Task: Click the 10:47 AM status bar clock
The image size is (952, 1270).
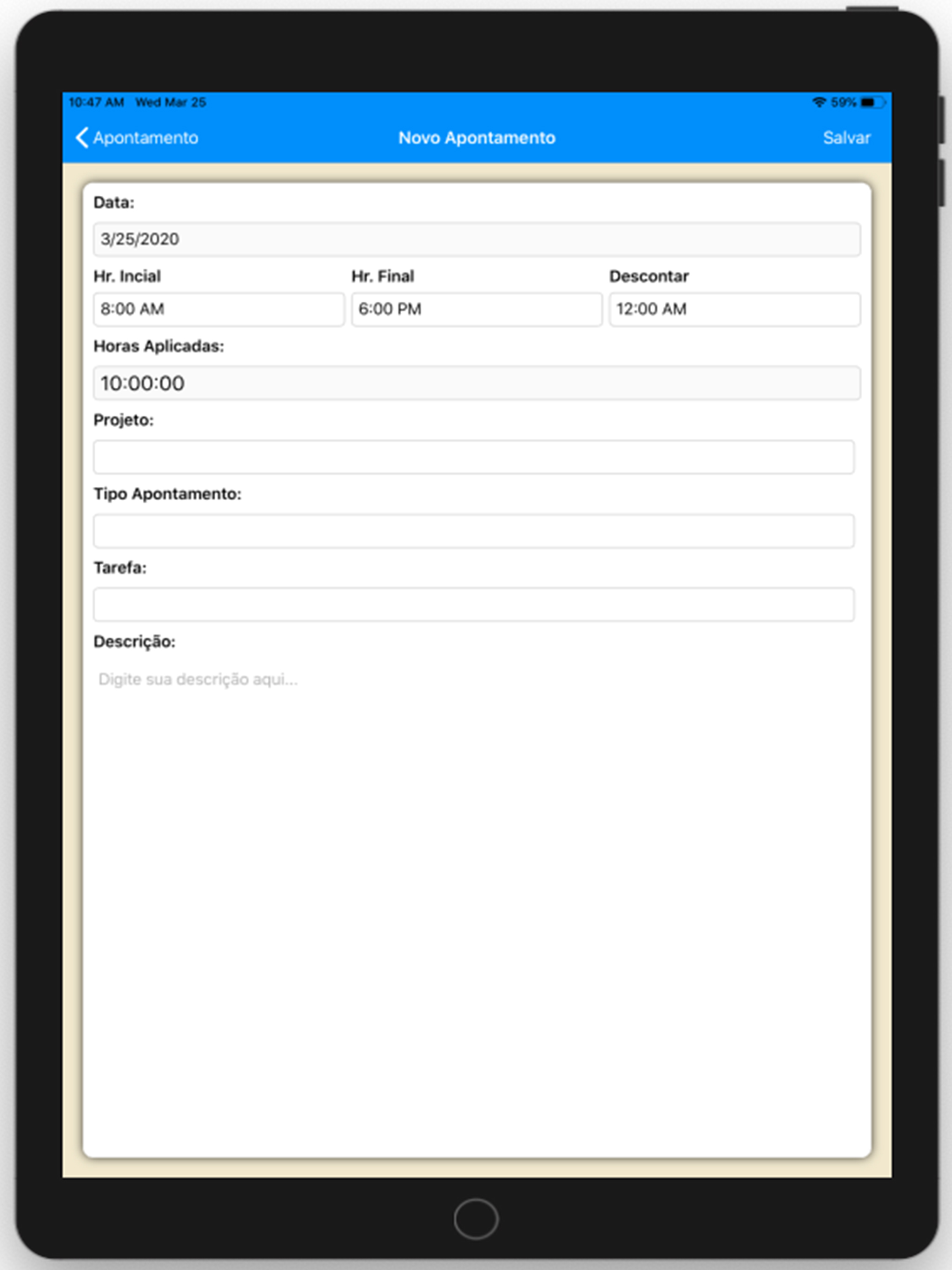Action: tap(97, 102)
